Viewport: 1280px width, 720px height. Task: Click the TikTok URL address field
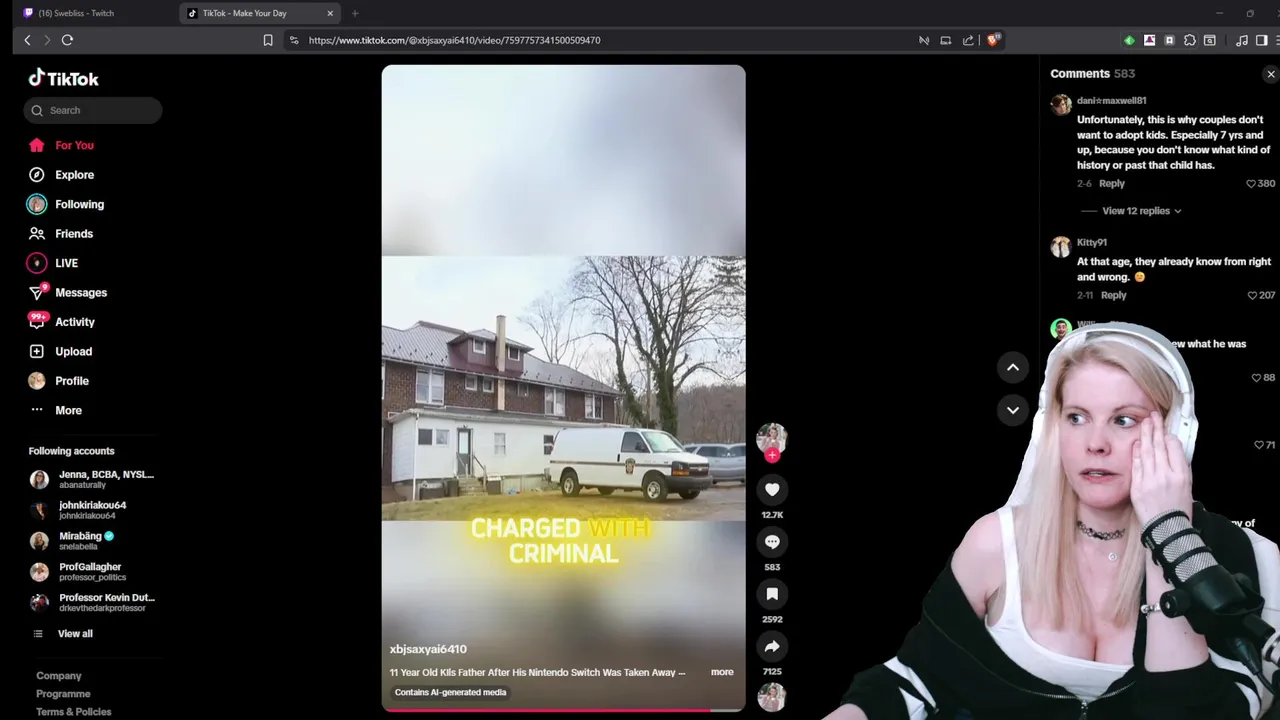pos(454,40)
